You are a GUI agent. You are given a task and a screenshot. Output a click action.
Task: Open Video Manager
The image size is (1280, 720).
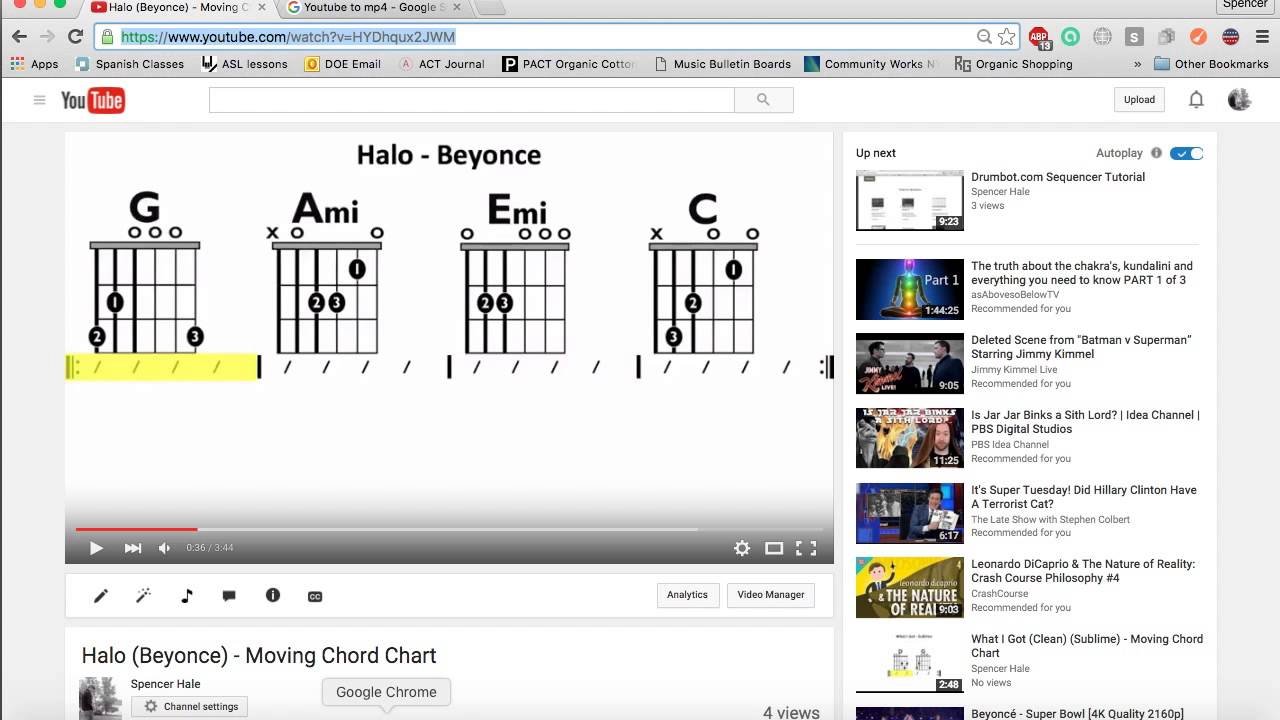click(x=771, y=595)
